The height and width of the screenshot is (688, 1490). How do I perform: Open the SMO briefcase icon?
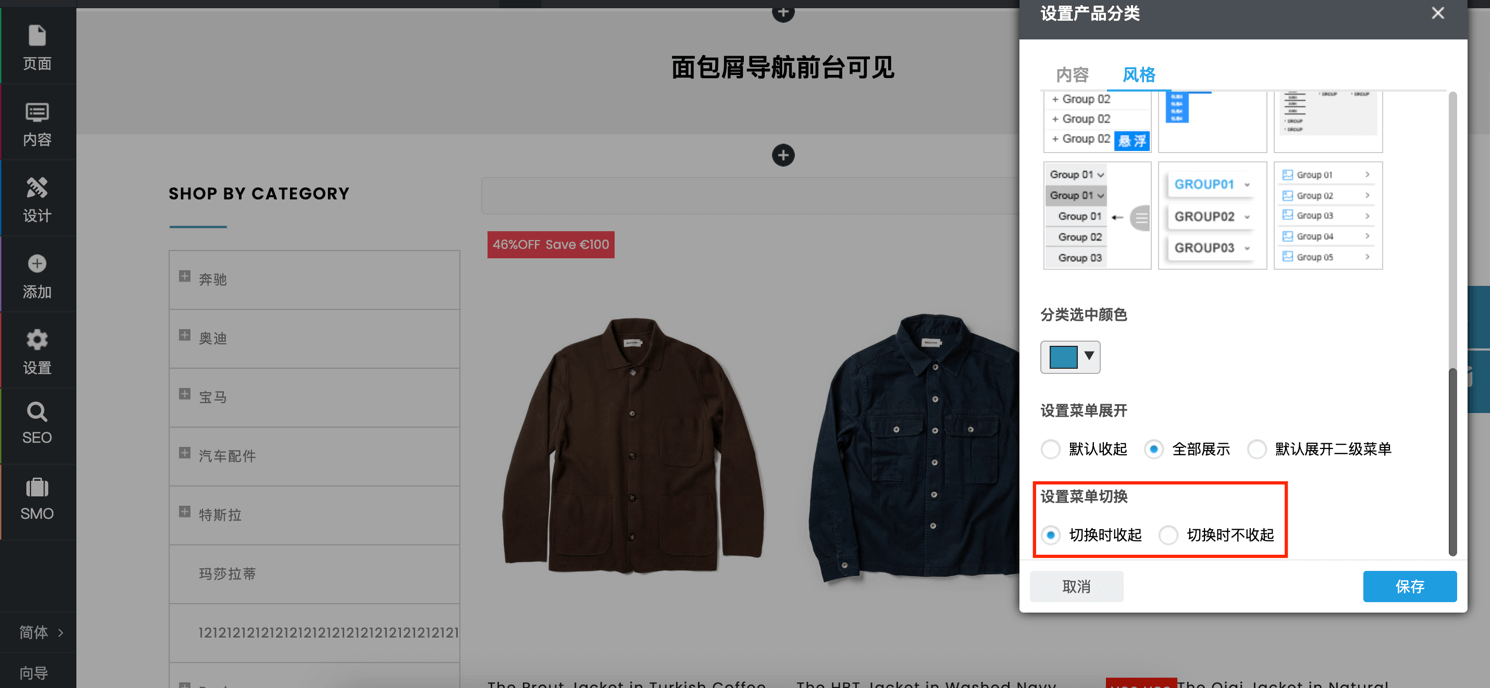37,498
